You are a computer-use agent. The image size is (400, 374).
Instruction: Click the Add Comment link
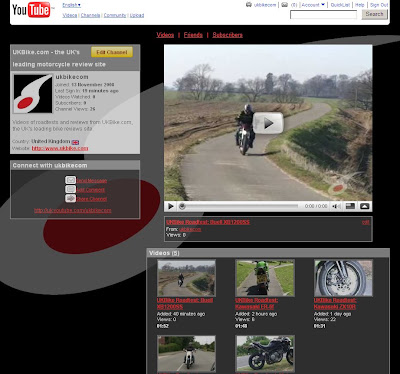pyautogui.click(x=91, y=190)
